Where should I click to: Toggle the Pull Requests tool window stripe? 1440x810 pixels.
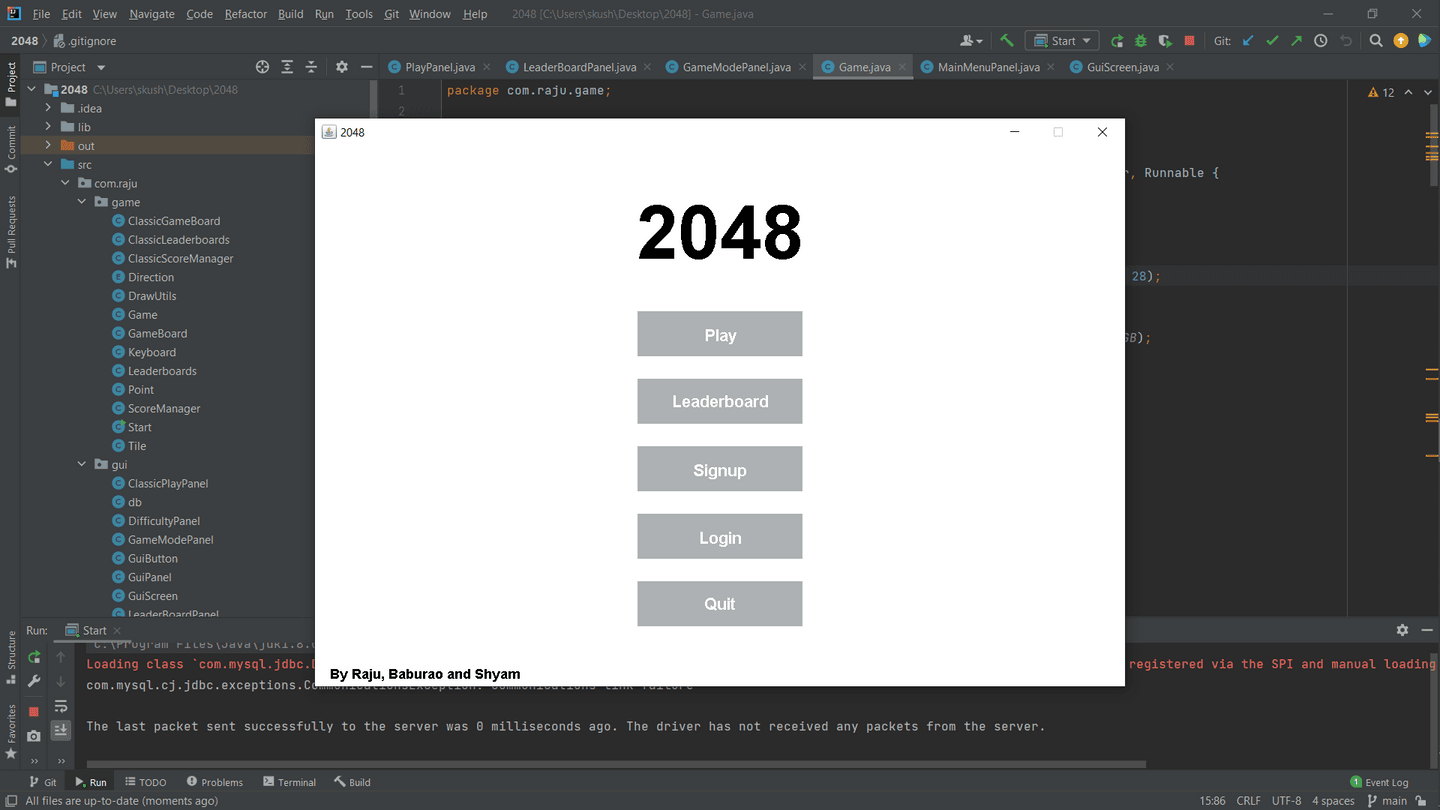pos(12,232)
